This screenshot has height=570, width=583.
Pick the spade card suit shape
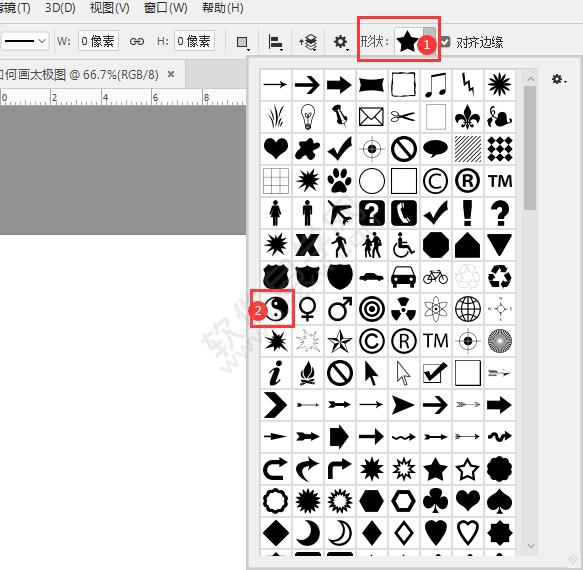[x=499, y=500]
